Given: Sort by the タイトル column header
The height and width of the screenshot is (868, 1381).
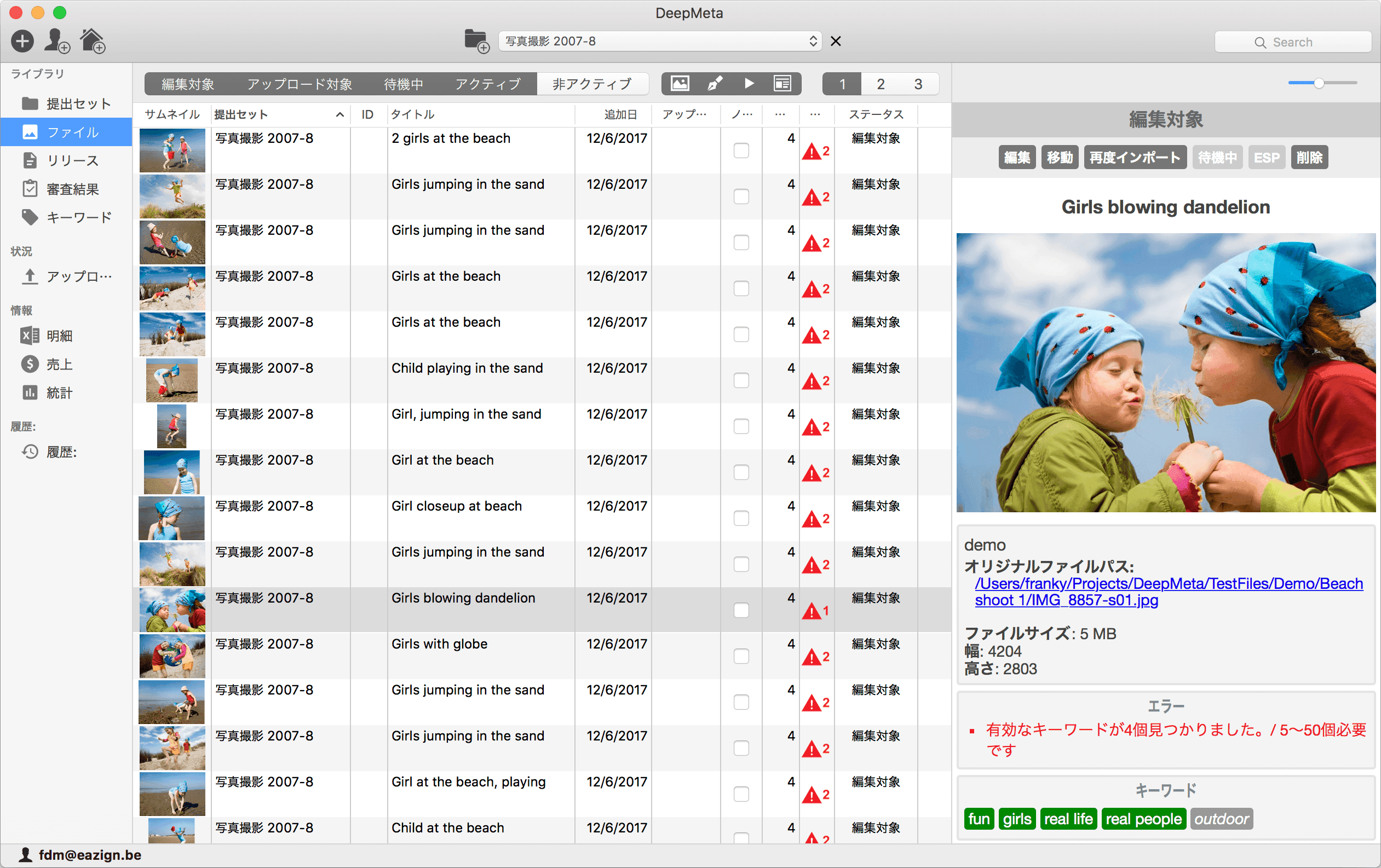Looking at the screenshot, I should tap(481, 115).
